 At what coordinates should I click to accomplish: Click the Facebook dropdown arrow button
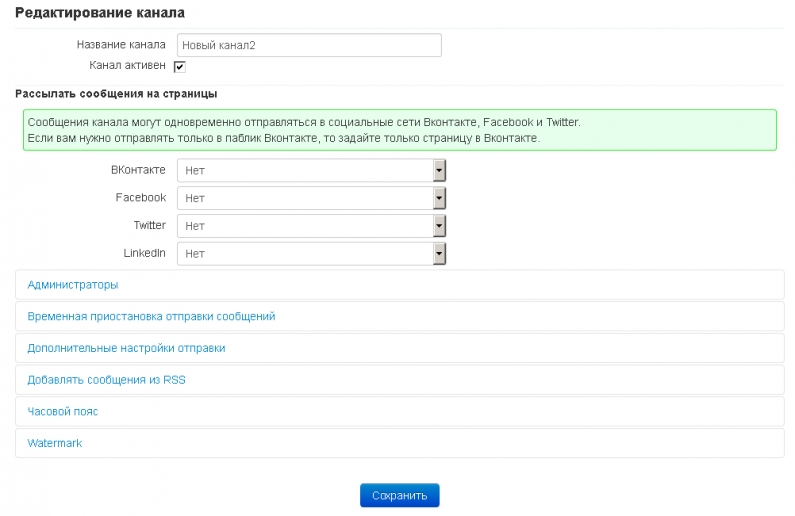pyautogui.click(x=439, y=198)
